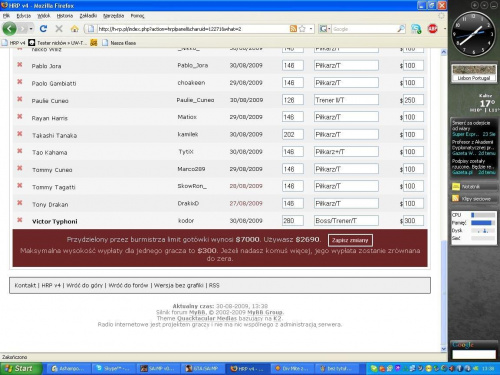Image resolution: width=500 pixels, height=375 pixels.
Task: Edit Tao Kahama's Piłkarz+/T rank field
Action: click(x=346, y=152)
